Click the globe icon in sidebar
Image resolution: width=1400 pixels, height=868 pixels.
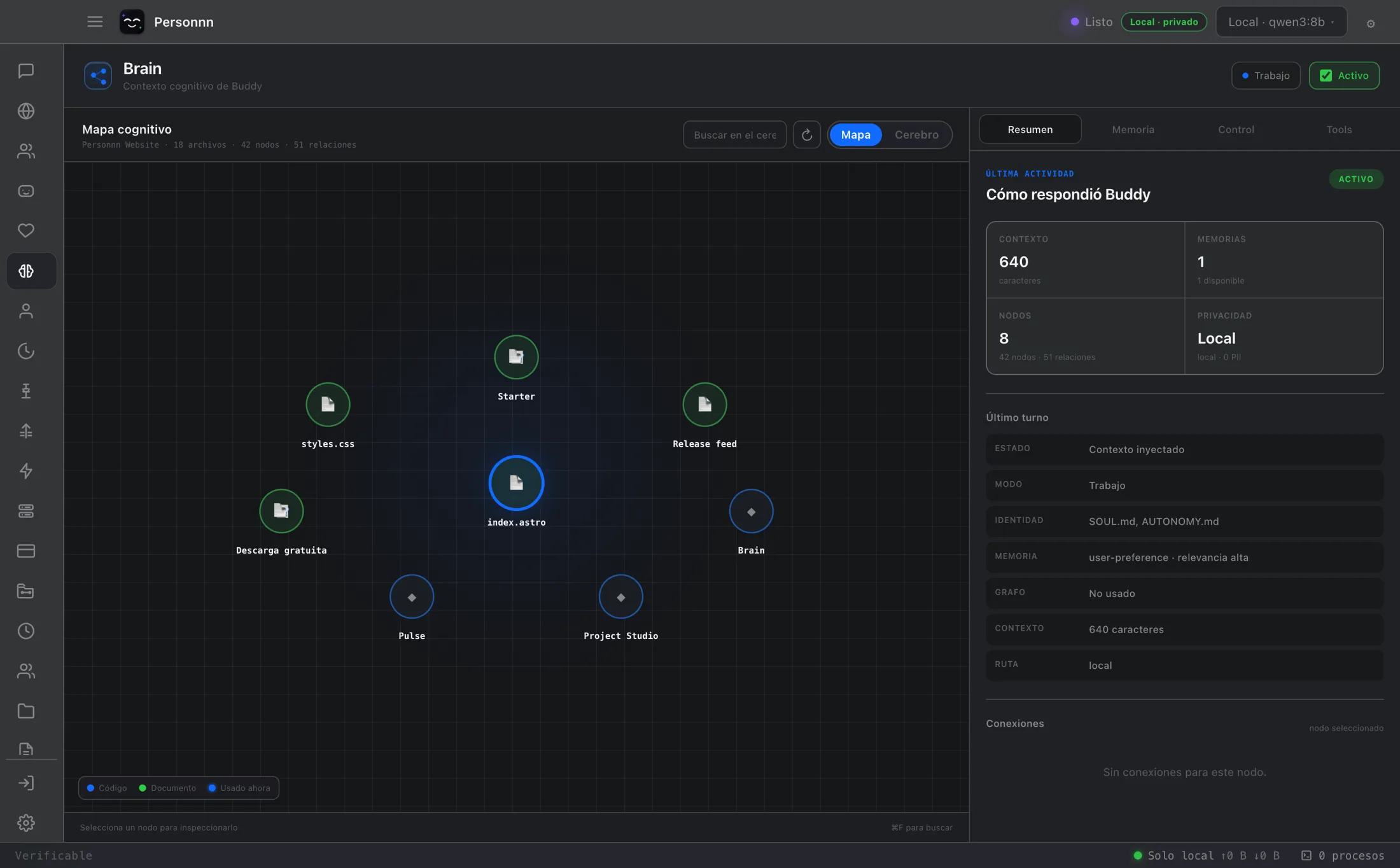[x=26, y=111]
